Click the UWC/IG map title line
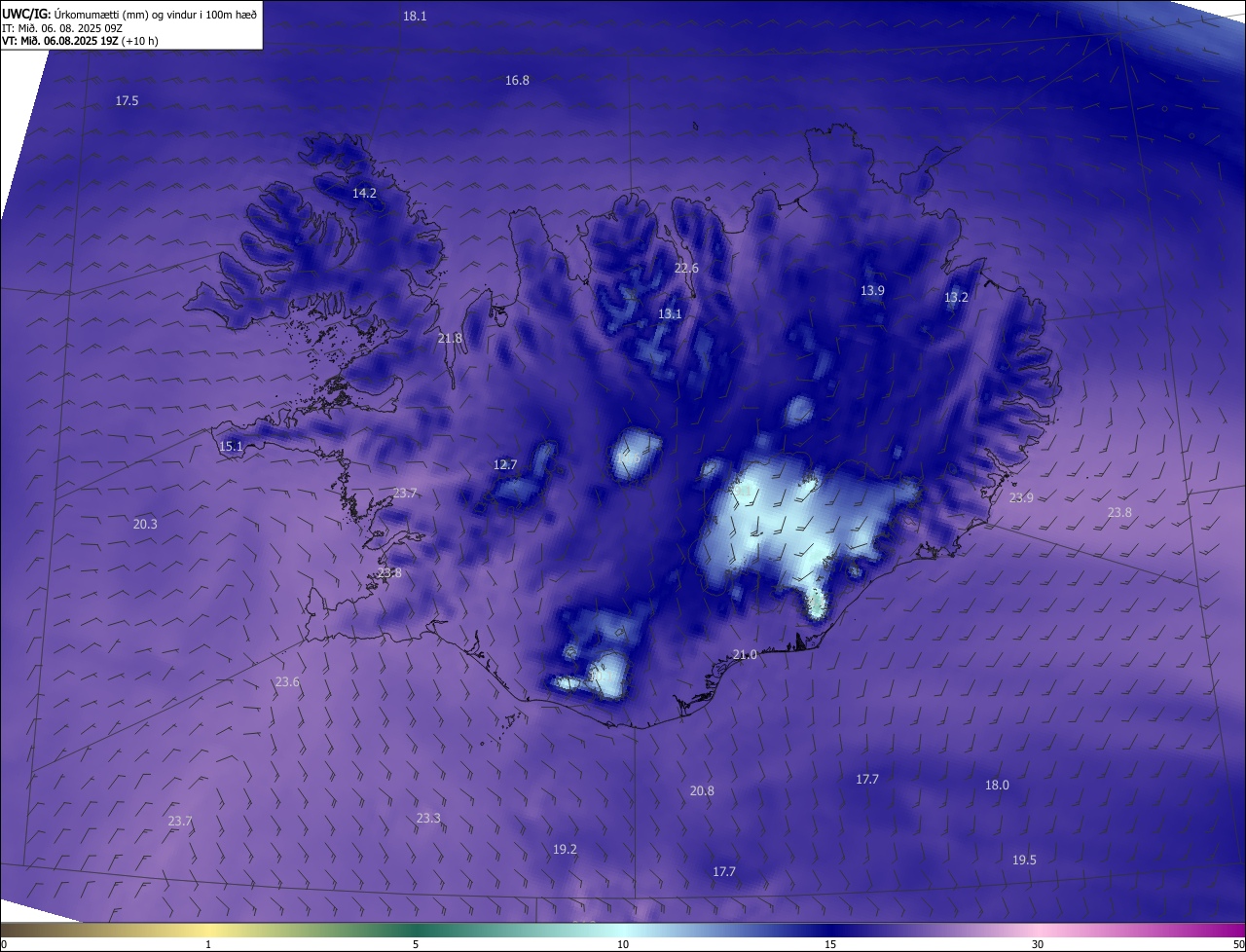The width and height of the screenshot is (1246, 952). point(129,14)
